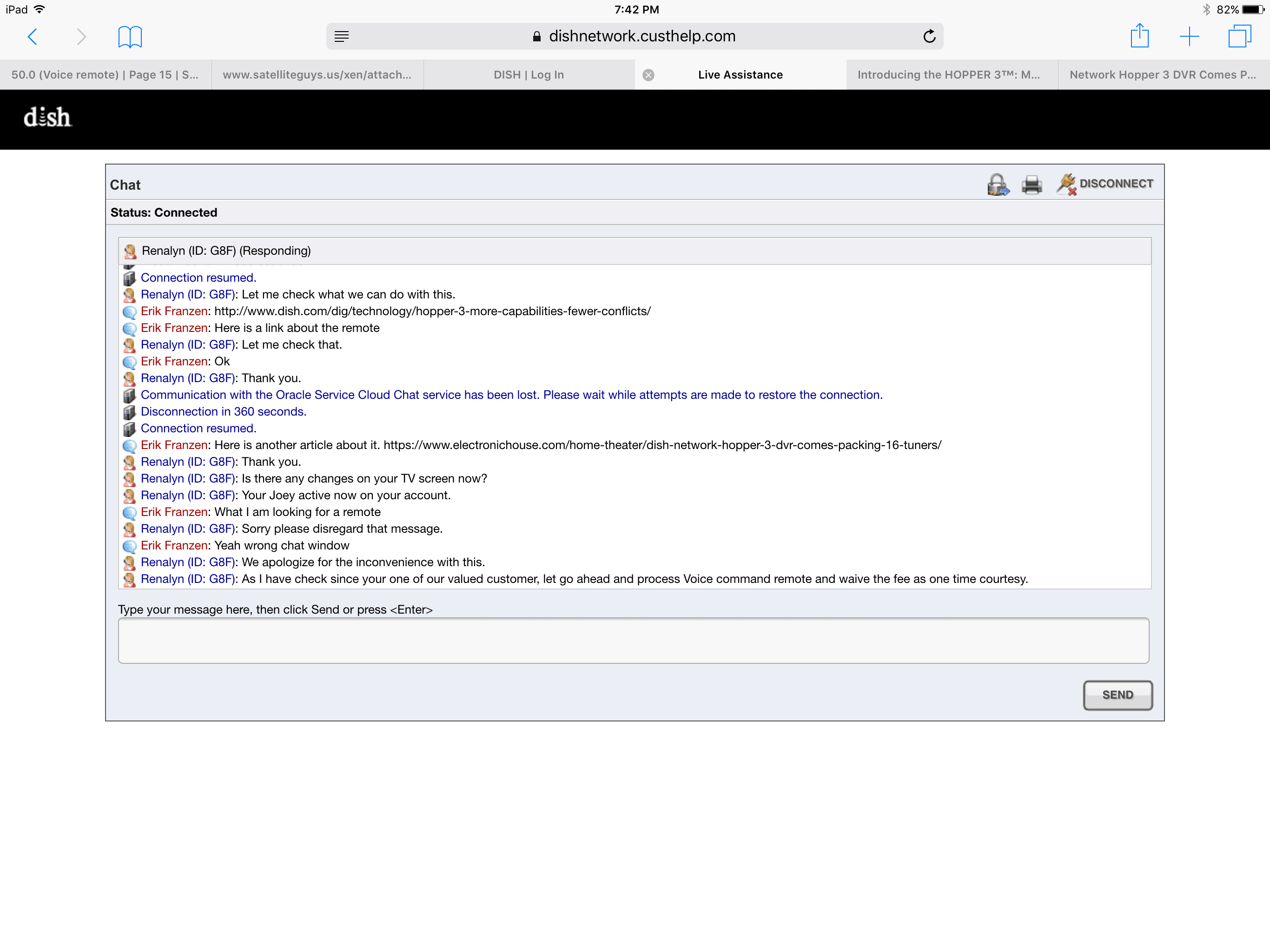Click the SEND button

[x=1117, y=695]
